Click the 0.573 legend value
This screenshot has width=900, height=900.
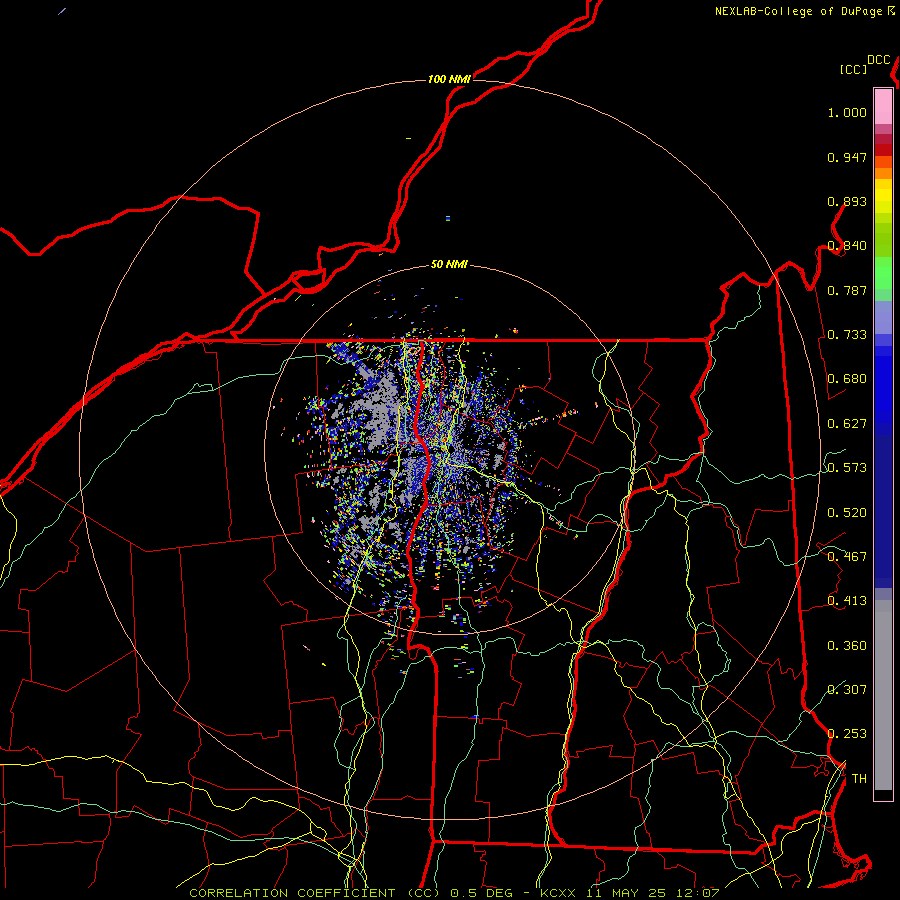pos(847,468)
